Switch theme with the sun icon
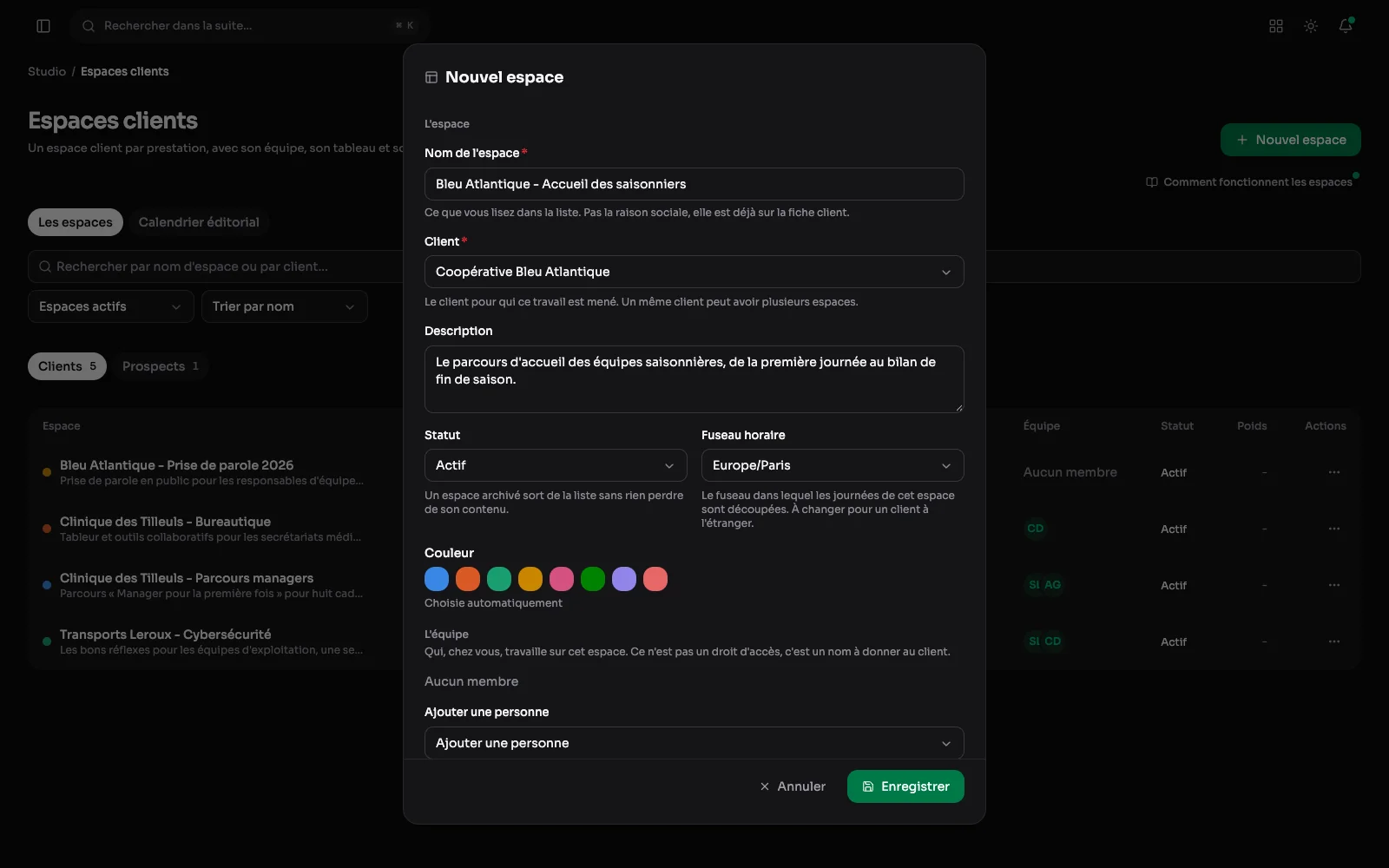The width and height of the screenshot is (1389, 868). coord(1311,26)
